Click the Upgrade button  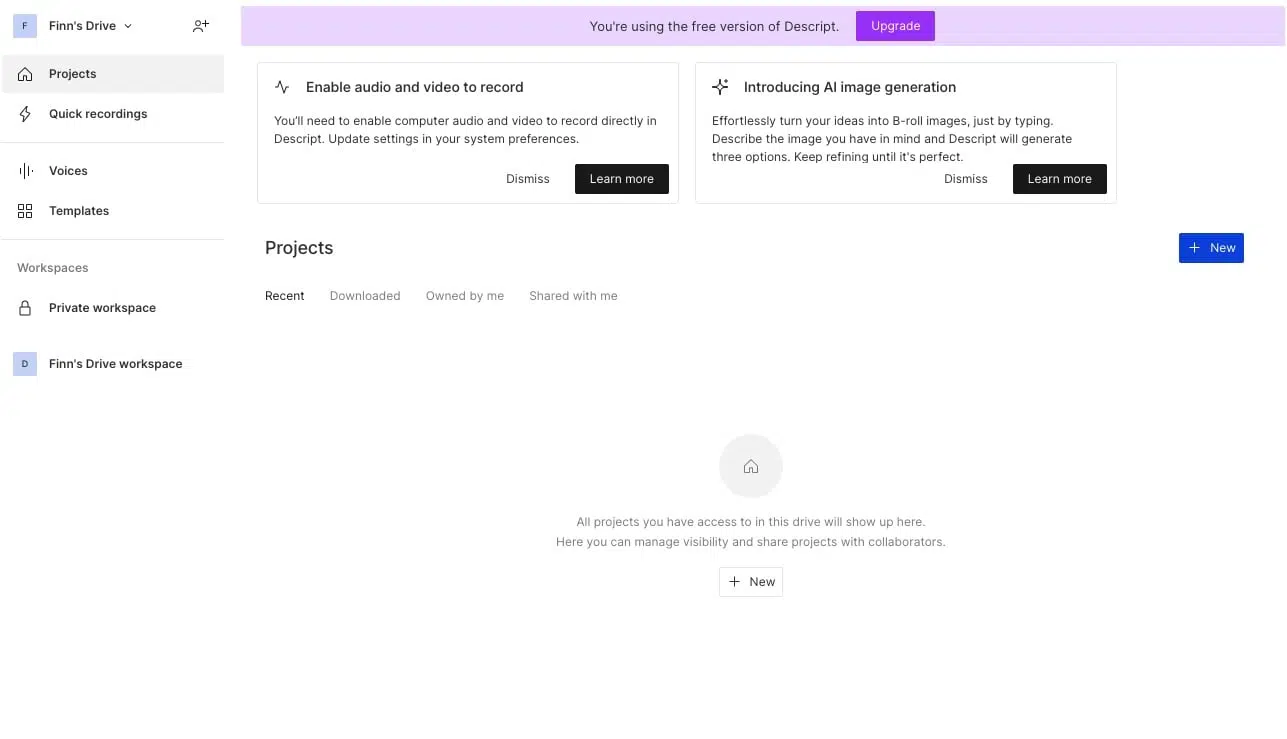pos(894,26)
